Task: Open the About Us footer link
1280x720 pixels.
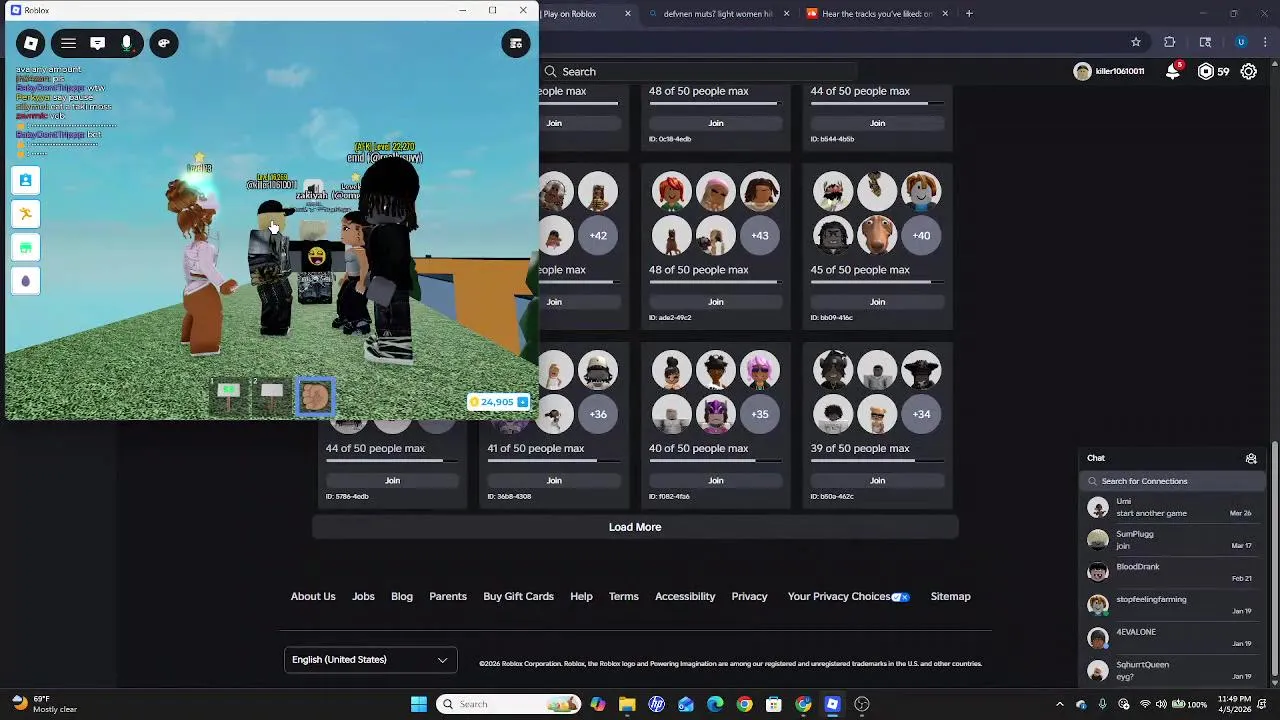Action: [313, 597]
